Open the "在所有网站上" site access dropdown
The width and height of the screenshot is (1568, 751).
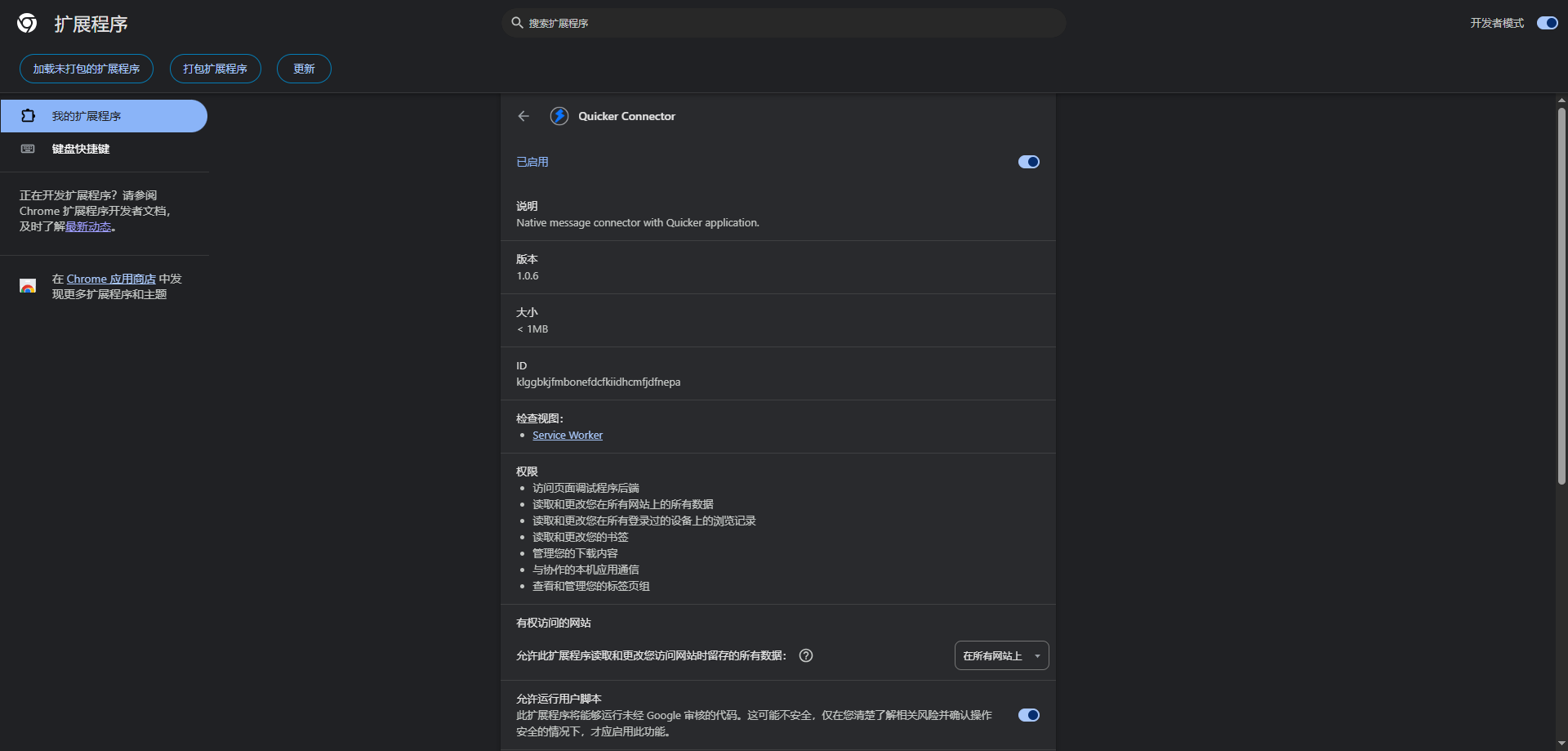click(1001, 655)
